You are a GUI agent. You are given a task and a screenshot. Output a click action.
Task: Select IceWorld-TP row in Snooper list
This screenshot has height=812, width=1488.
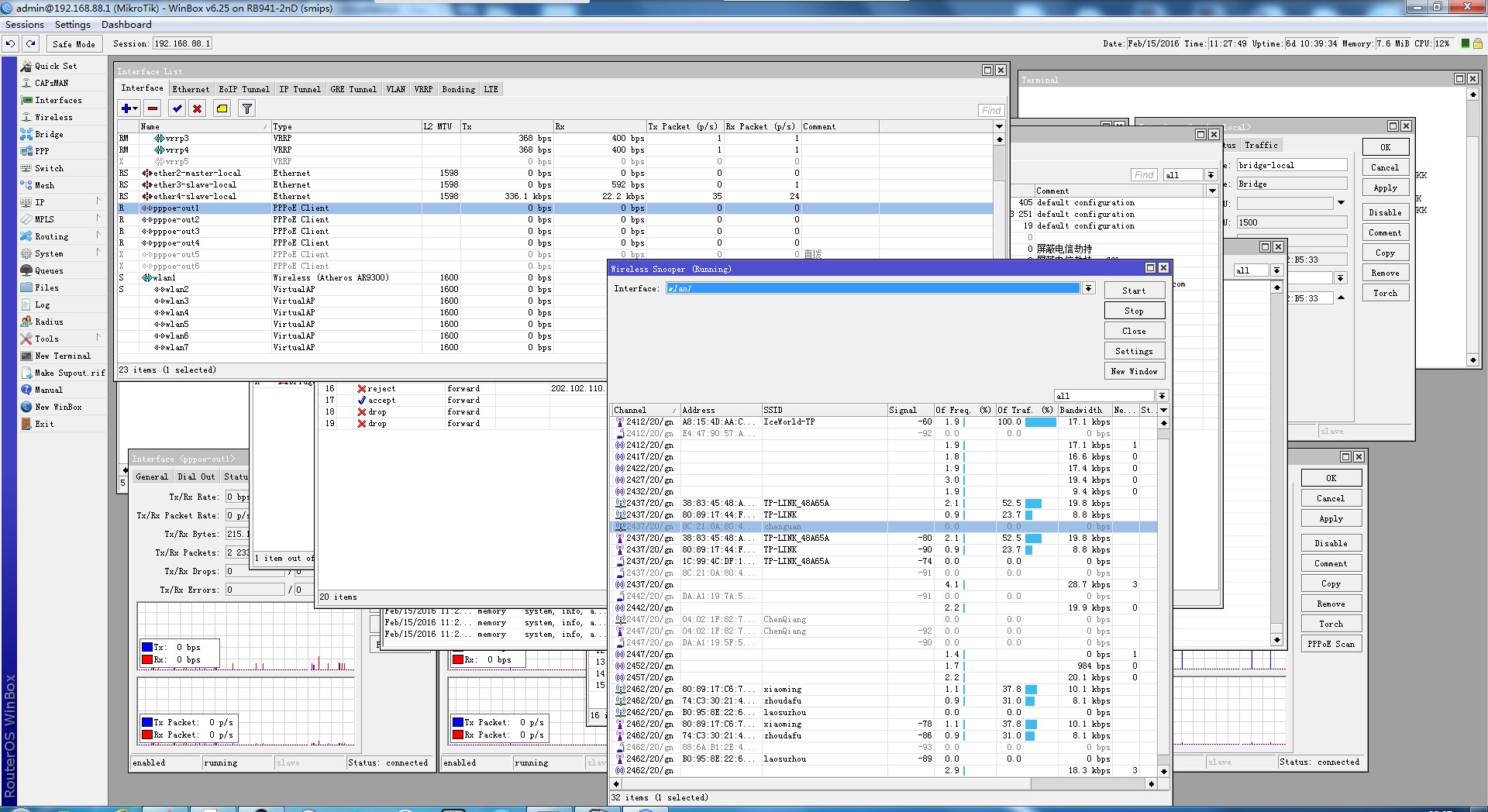pyautogui.click(x=884, y=421)
